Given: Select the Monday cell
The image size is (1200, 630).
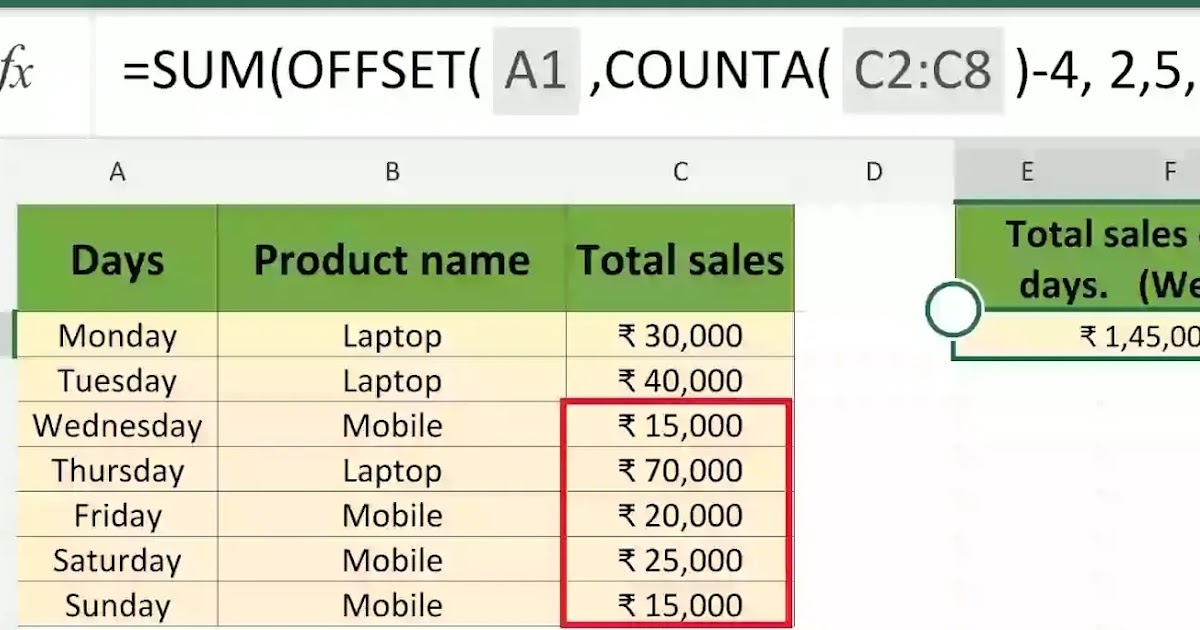Looking at the screenshot, I should tap(117, 336).
